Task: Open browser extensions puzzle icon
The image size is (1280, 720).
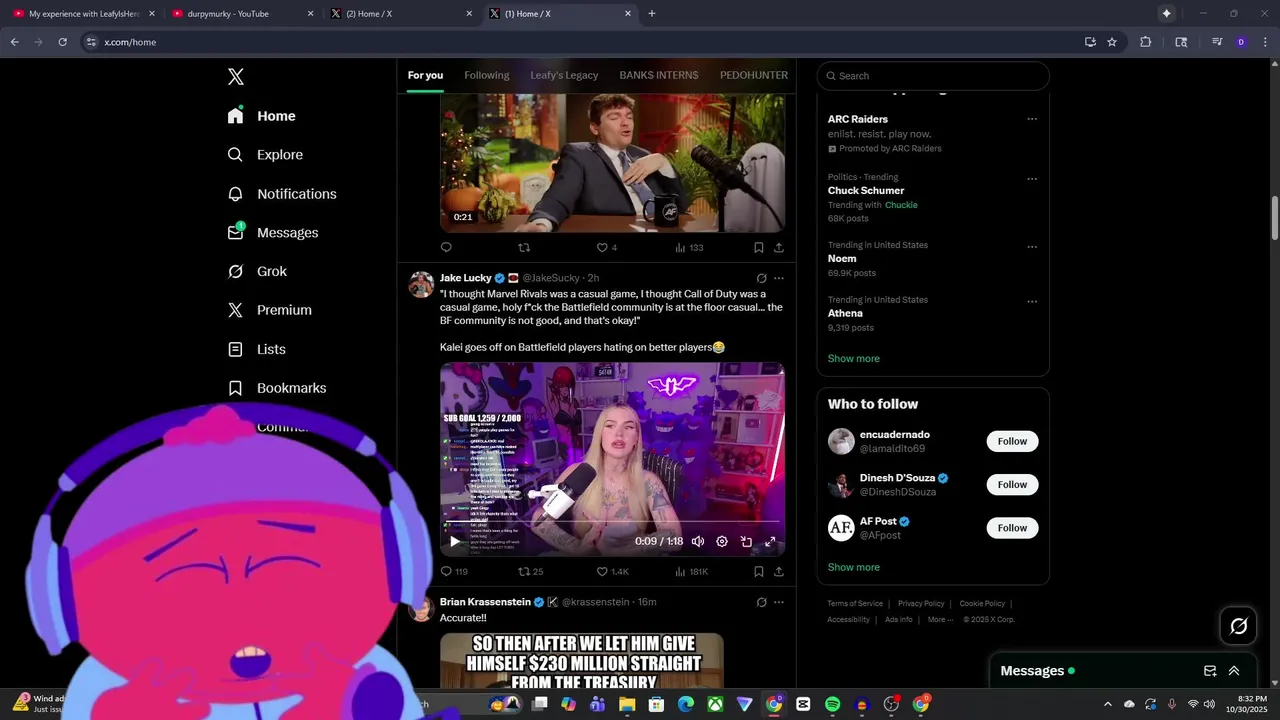Action: [x=1146, y=42]
